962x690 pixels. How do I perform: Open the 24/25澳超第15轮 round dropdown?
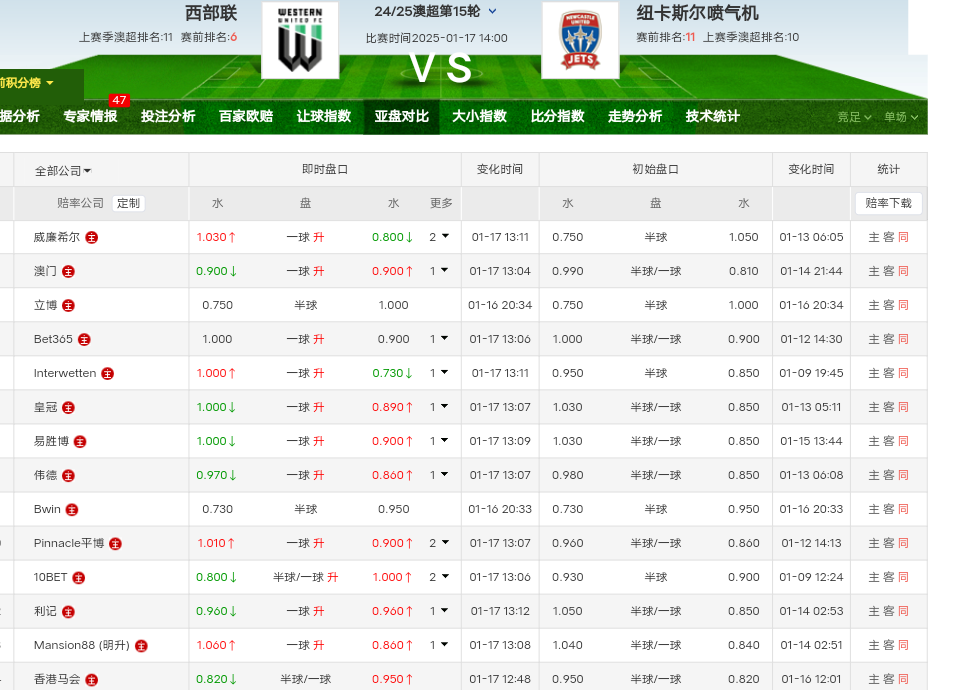[436, 11]
